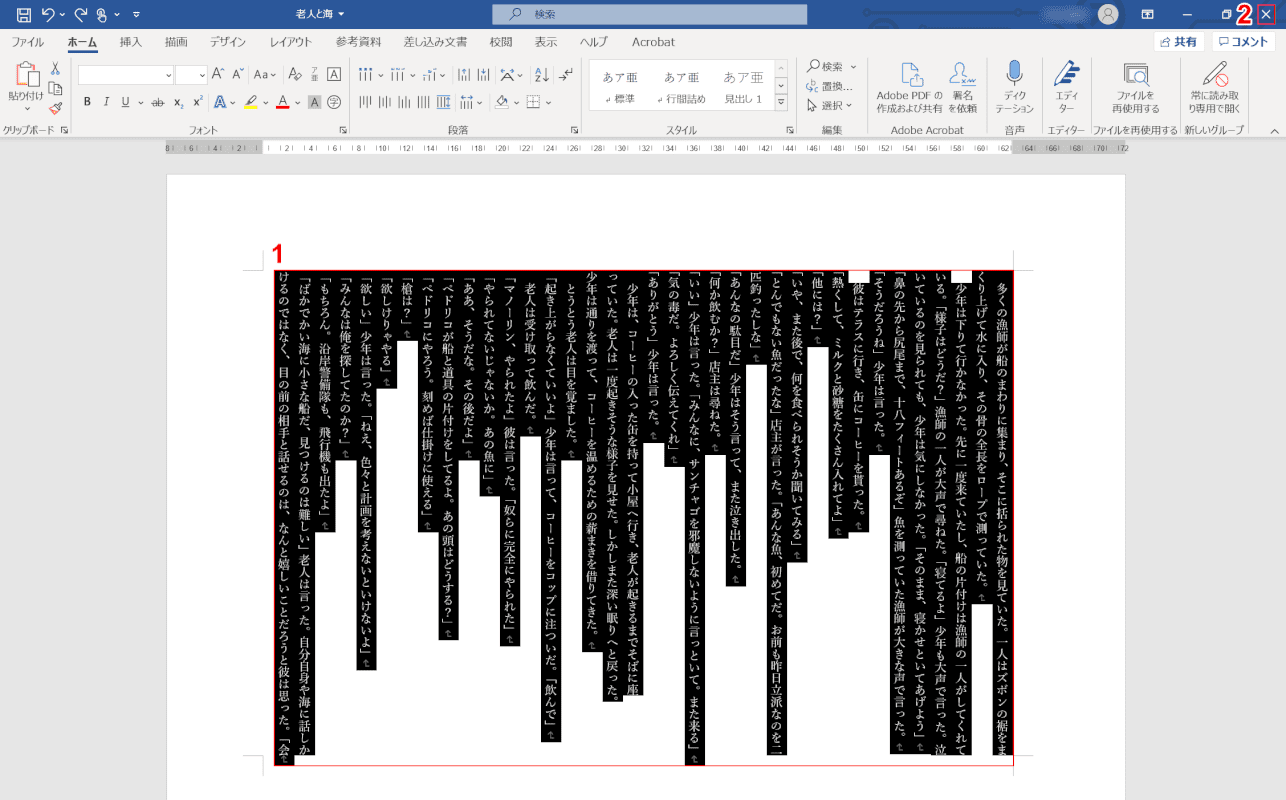Viewport: 1286px width, 800px height.
Task: Open the account profile avatar
Action: tap(1108, 14)
